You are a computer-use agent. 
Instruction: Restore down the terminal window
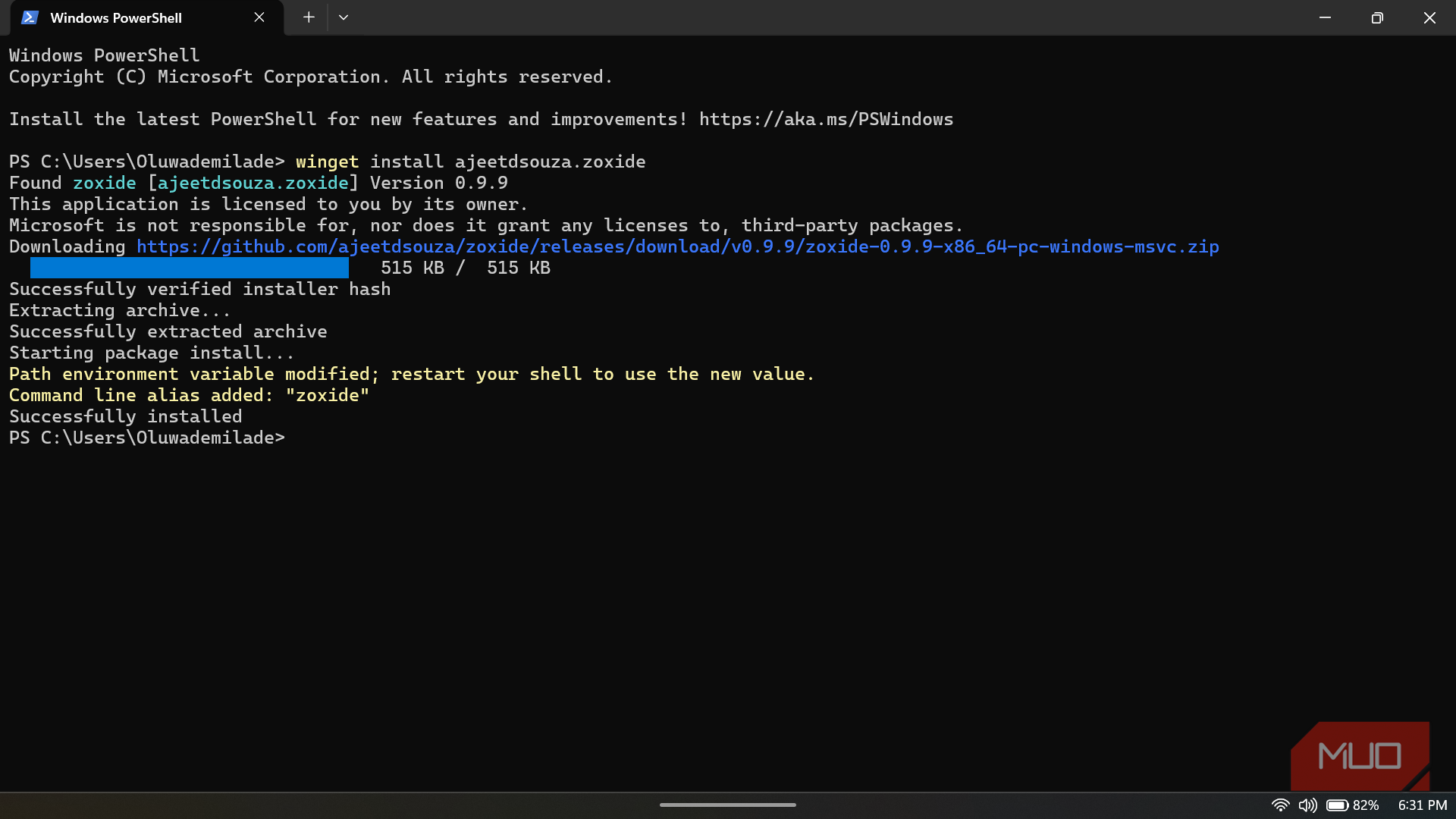click(1377, 17)
